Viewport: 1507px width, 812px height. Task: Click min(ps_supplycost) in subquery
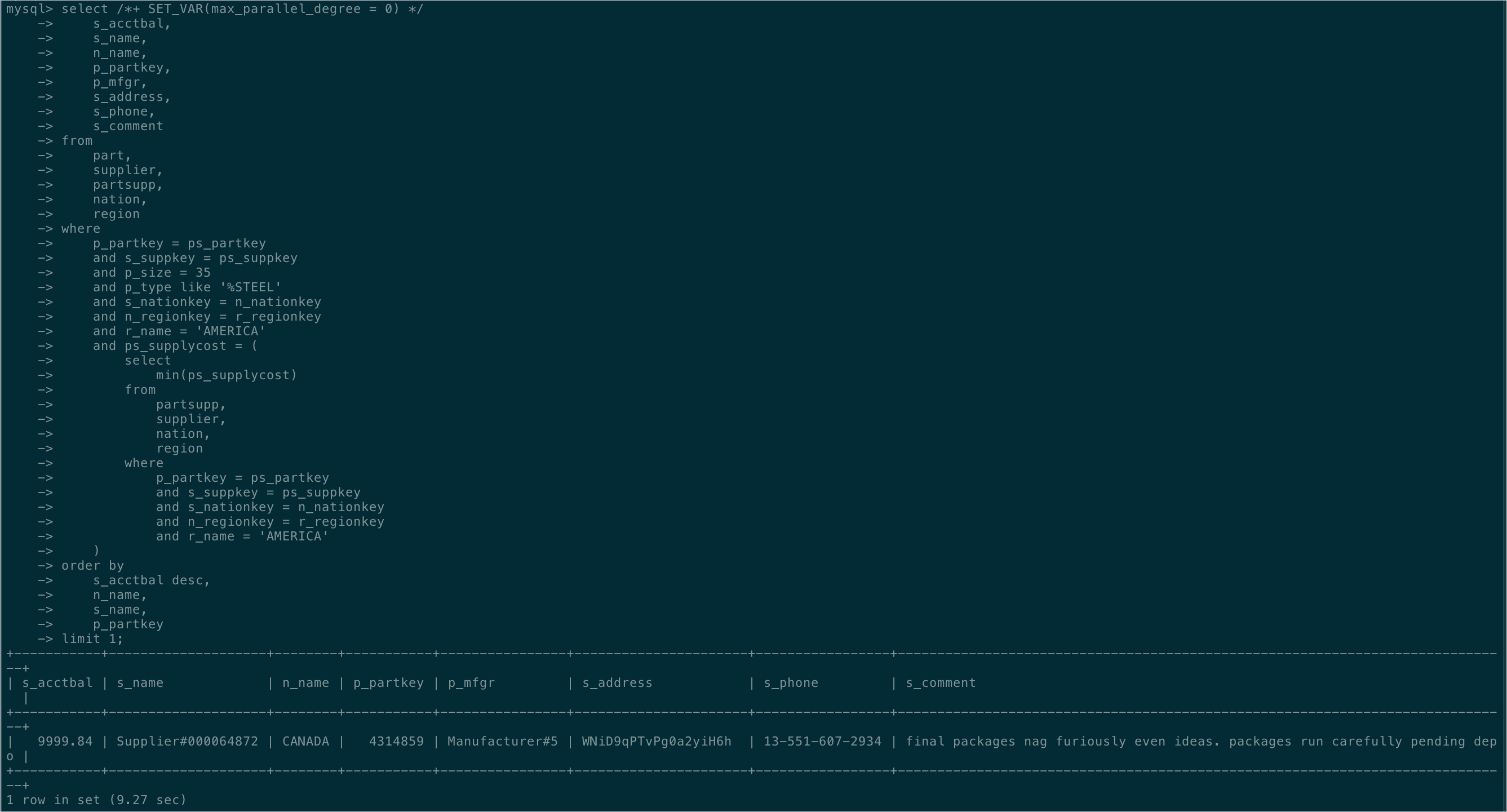[x=226, y=374]
